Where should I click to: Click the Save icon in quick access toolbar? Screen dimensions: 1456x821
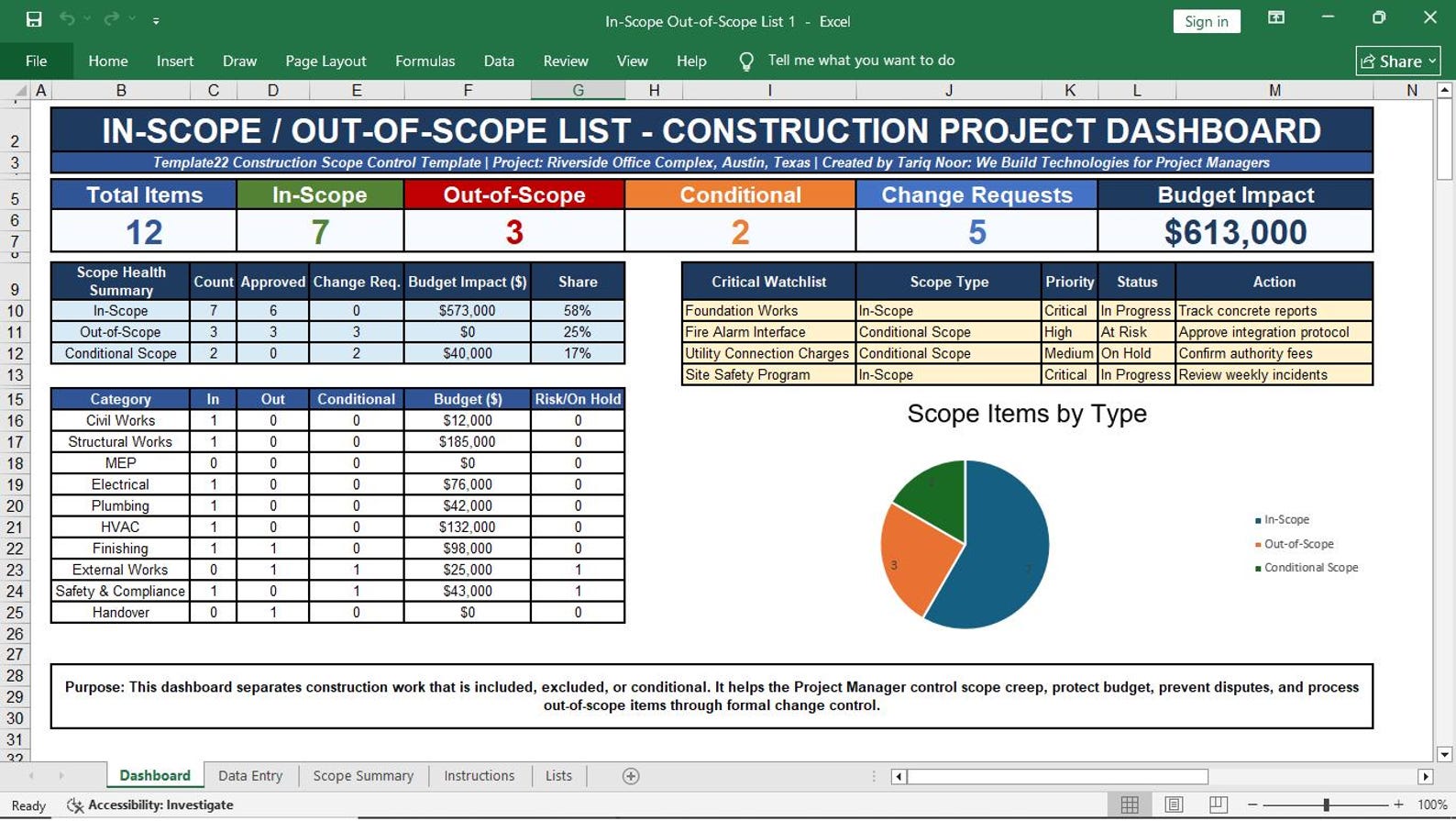click(x=34, y=19)
